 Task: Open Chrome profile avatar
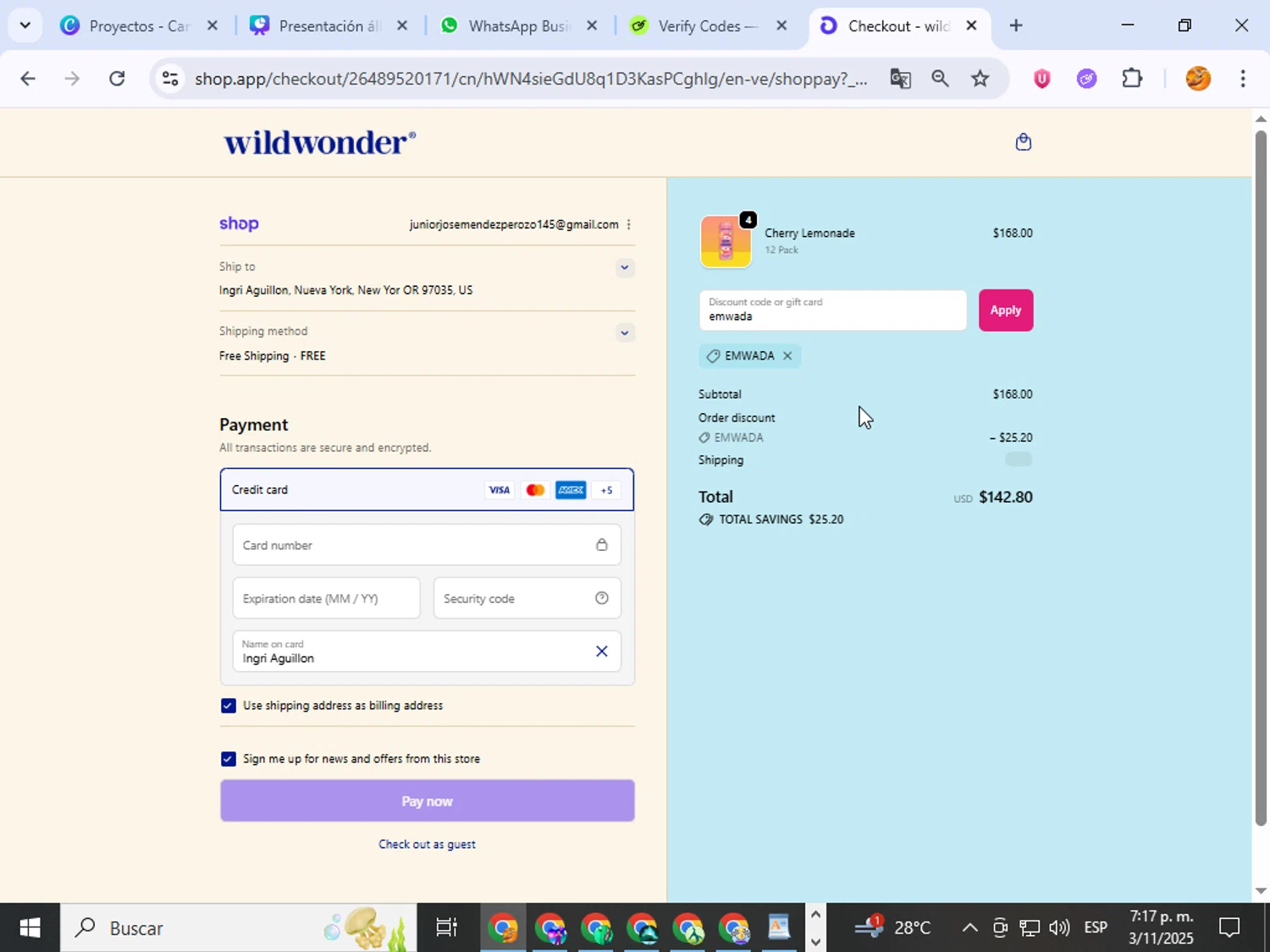[x=1197, y=79]
